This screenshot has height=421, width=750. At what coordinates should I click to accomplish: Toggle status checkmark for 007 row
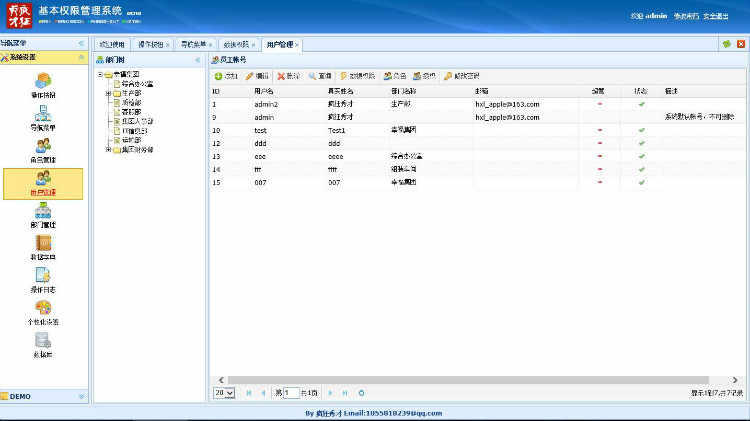641,182
